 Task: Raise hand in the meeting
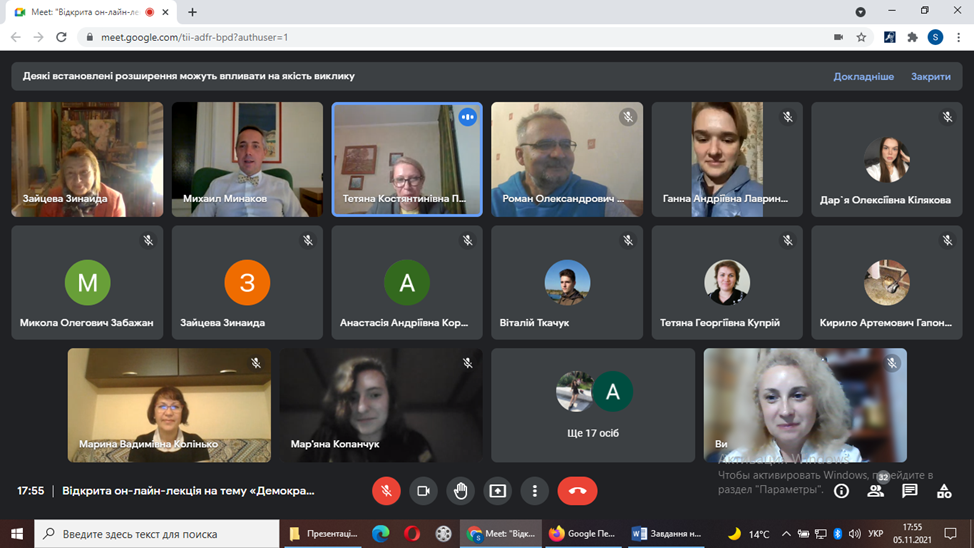click(460, 491)
